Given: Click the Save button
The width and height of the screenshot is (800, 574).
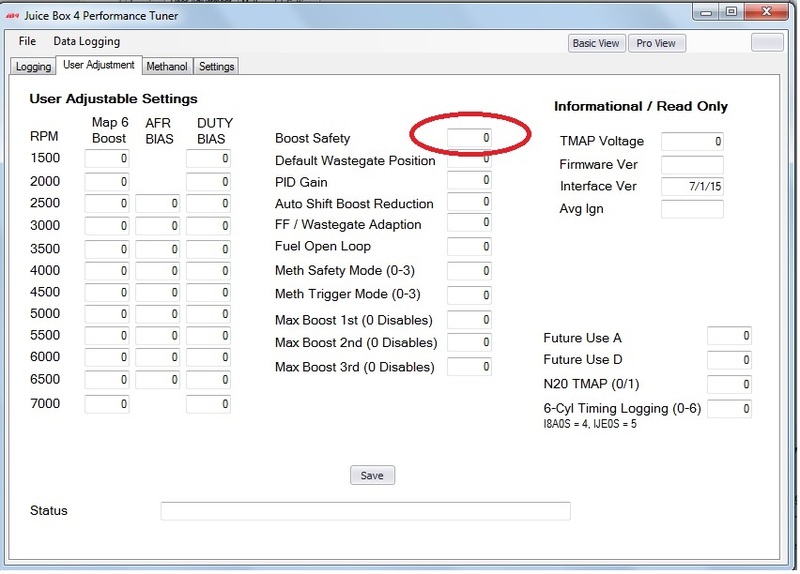Looking at the screenshot, I should 372,476.
